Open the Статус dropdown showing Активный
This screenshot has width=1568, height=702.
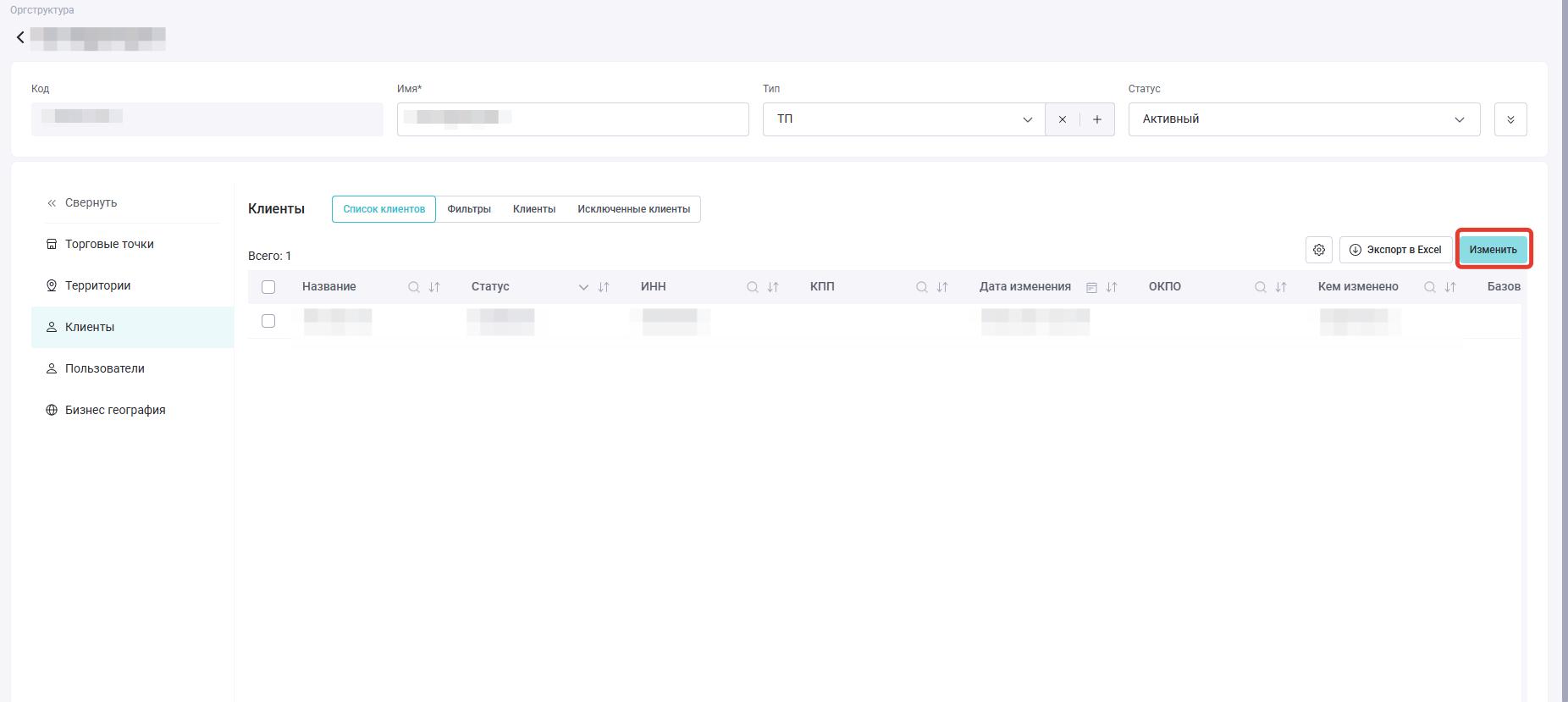[1304, 119]
